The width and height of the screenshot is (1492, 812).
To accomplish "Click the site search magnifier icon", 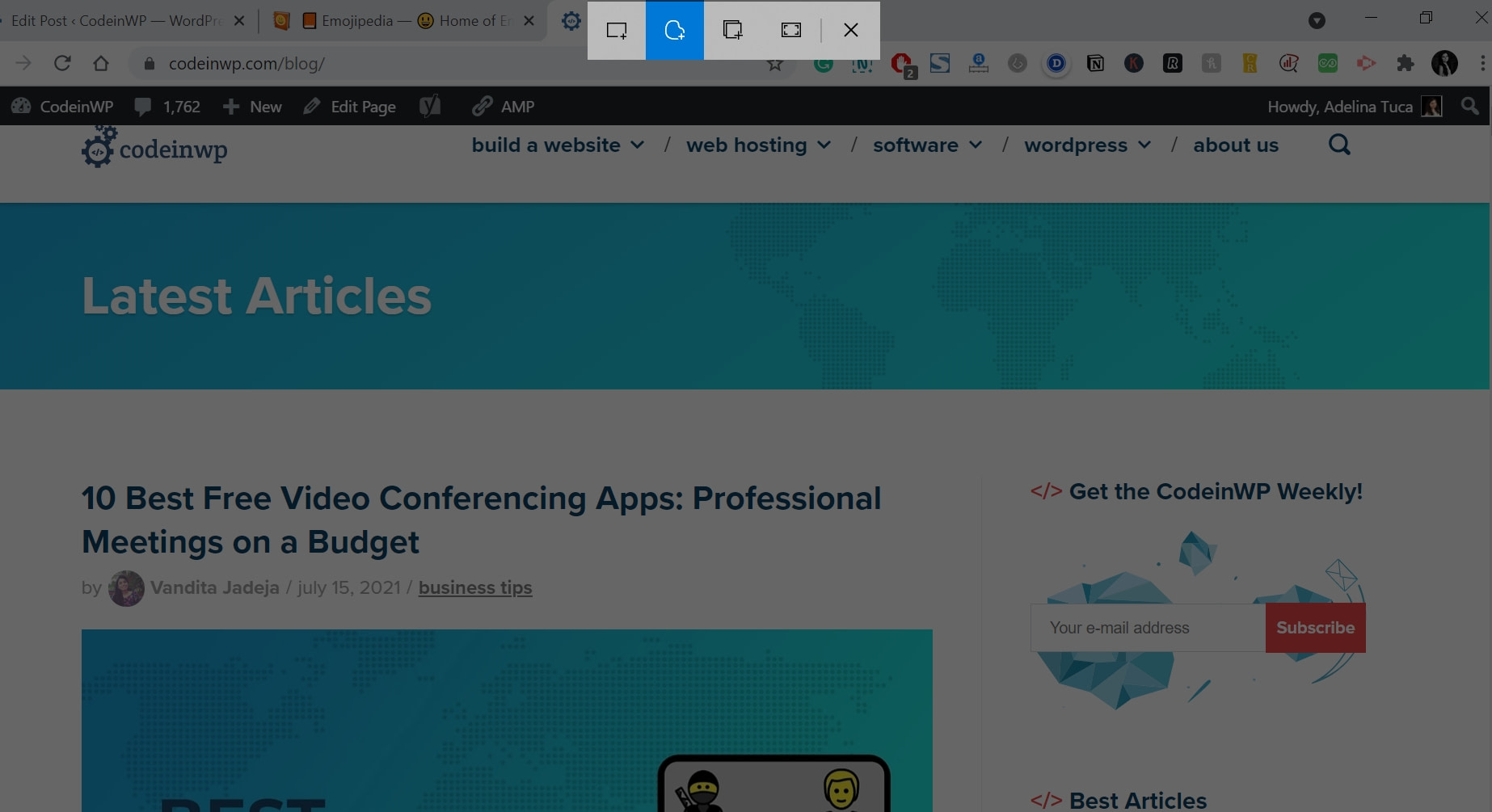I will pyautogui.click(x=1339, y=145).
